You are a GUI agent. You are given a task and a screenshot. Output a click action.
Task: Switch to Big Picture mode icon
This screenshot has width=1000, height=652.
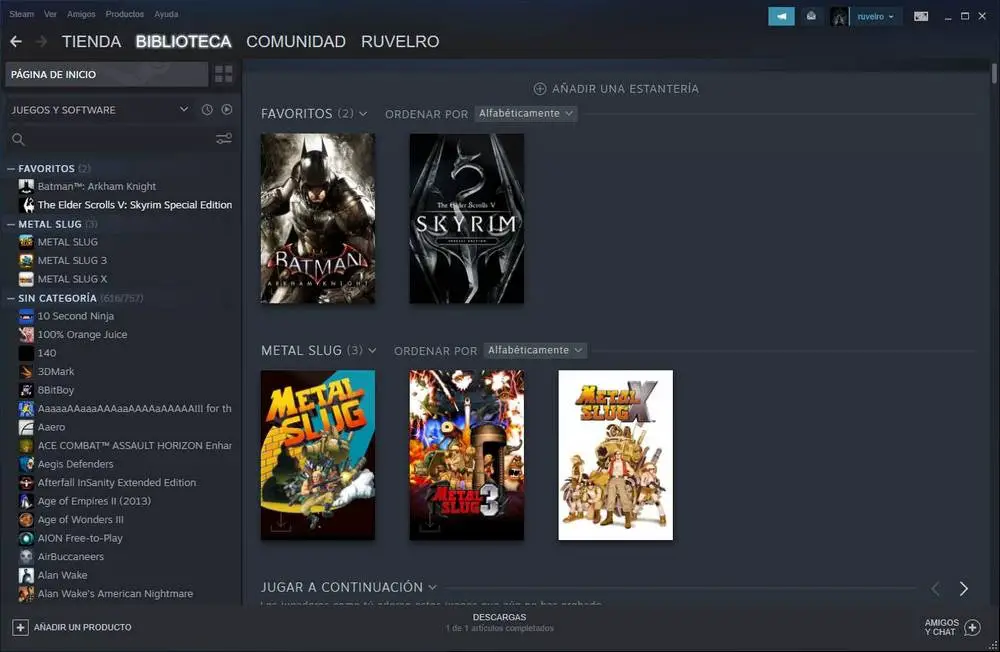(x=921, y=17)
